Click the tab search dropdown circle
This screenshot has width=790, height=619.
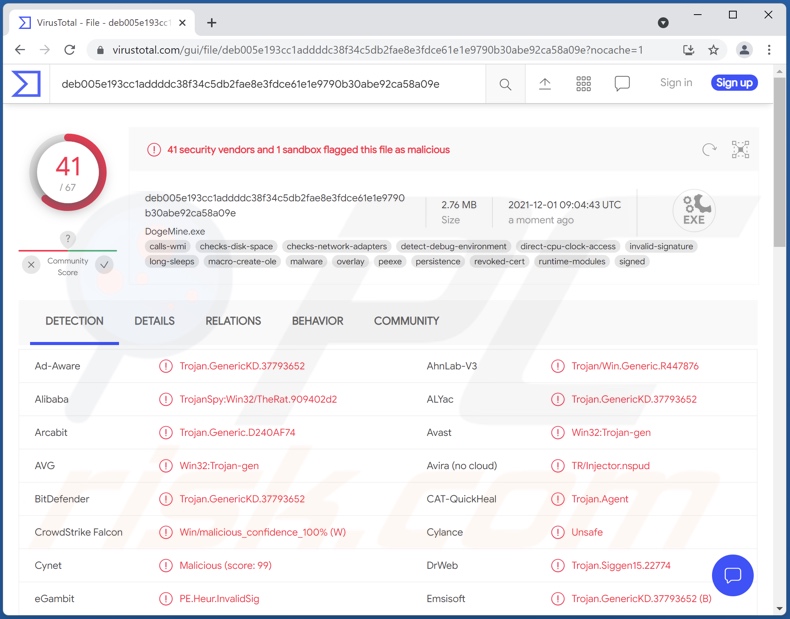(x=663, y=23)
